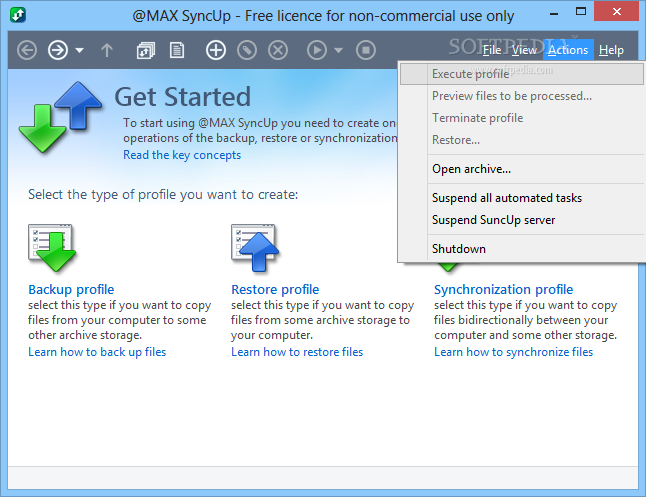Open the Forward history dropdown arrow
The width and height of the screenshot is (646, 497).
tap(80, 50)
